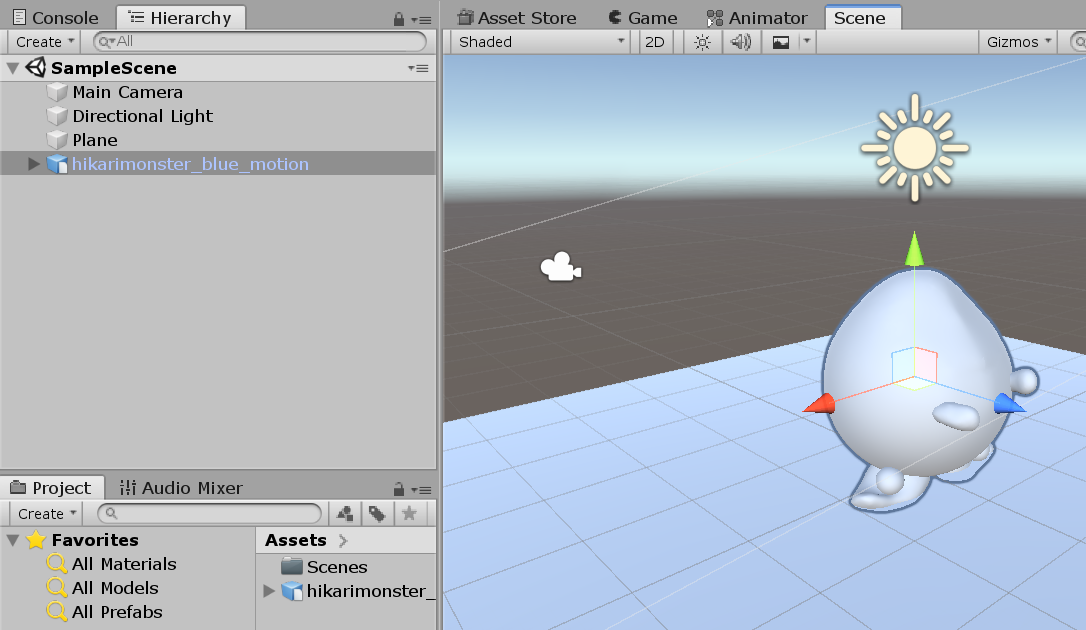Select the camera gizmo in Scene view
This screenshot has height=630, width=1086.
point(560,266)
